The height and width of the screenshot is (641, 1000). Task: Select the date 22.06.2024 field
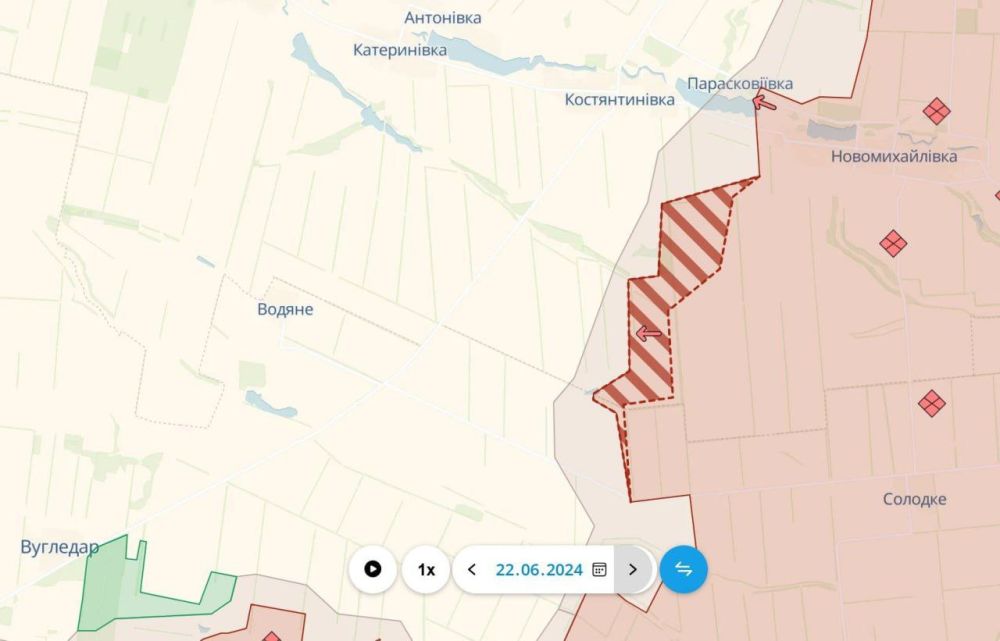[x=539, y=570]
